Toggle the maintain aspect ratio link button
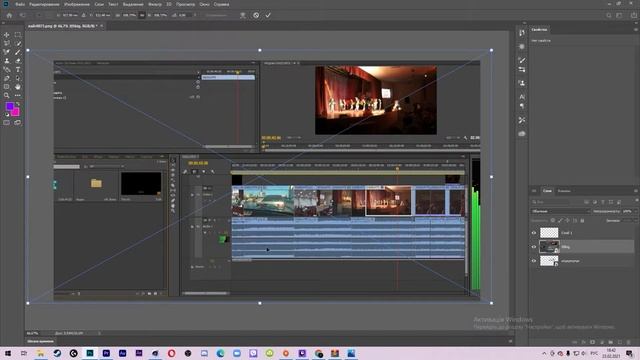Viewport: 640px width, 360px height. tap(142, 15)
